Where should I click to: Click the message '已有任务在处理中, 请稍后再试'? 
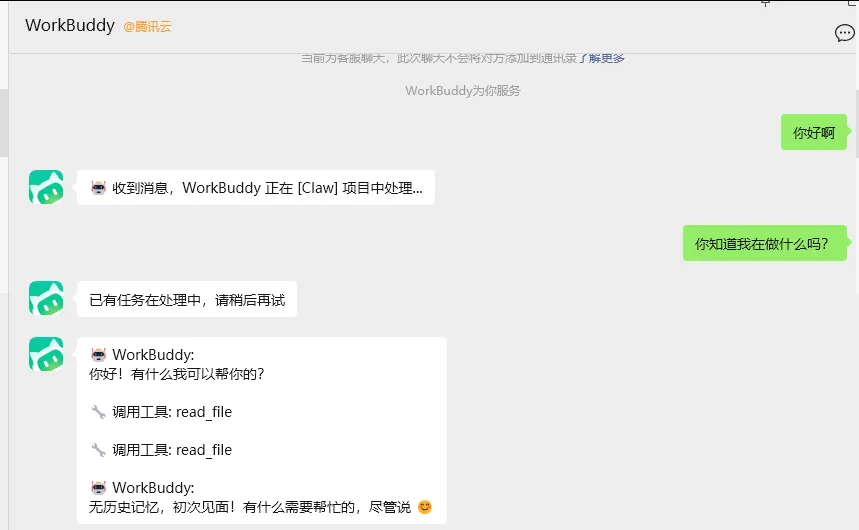pyautogui.click(x=187, y=299)
